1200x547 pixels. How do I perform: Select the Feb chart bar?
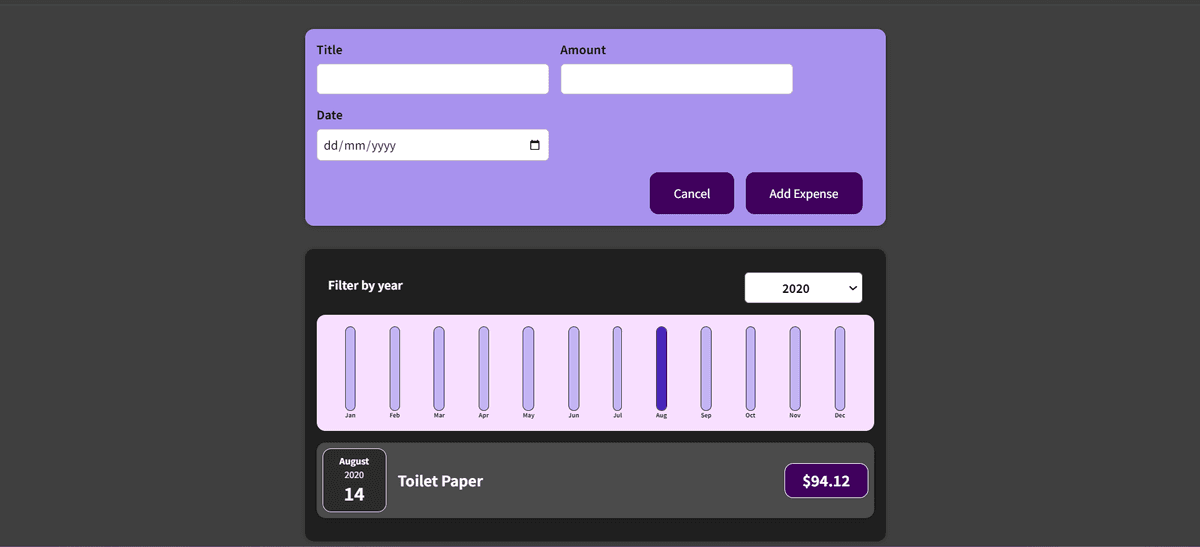click(395, 368)
